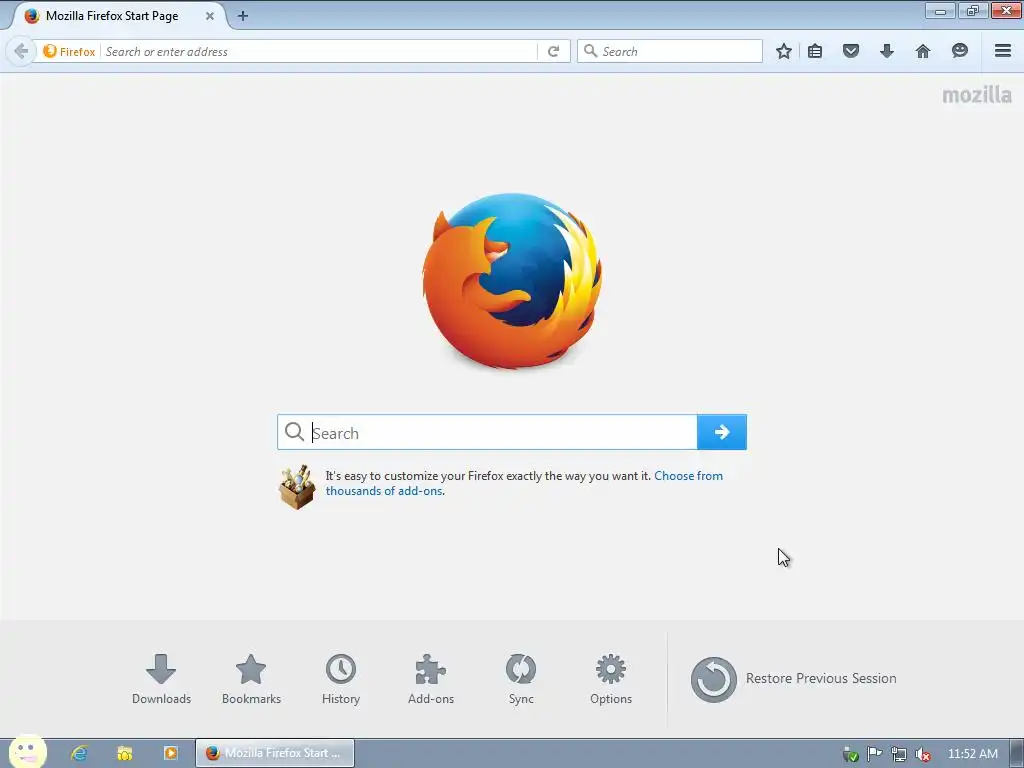Open the toolbar Downloads arrow icon
The width and height of the screenshot is (1024, 768).
886,51
